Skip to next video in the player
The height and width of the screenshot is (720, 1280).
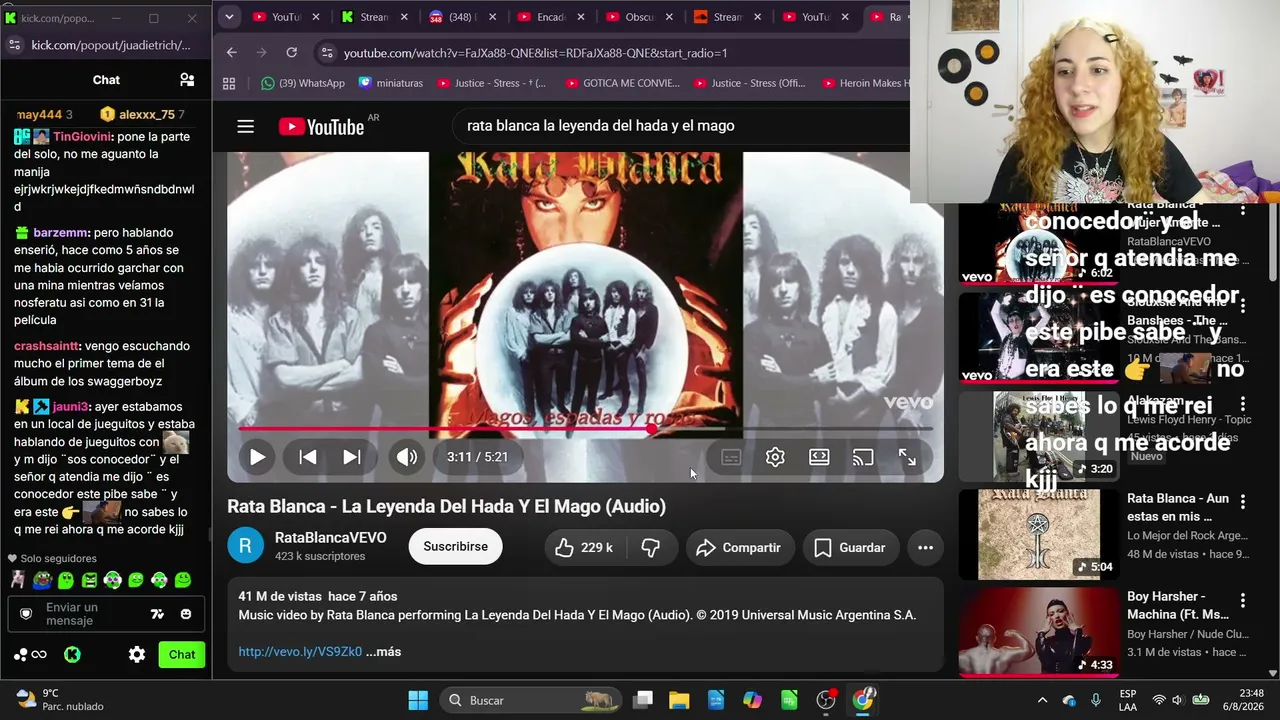[x=352, y=457]
